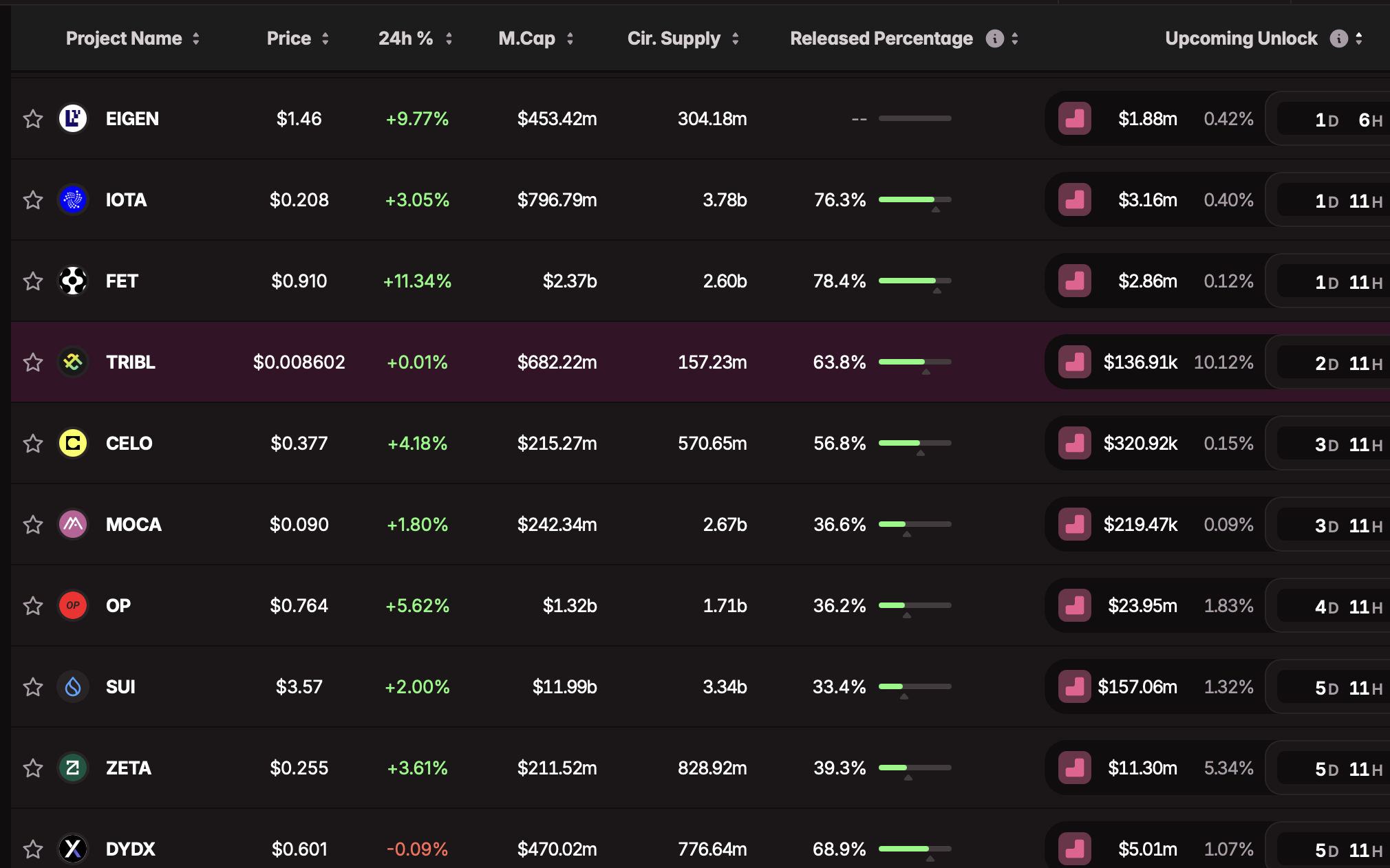Click the MOCA token logo
1390x868 pixels.
pos(73,524)
